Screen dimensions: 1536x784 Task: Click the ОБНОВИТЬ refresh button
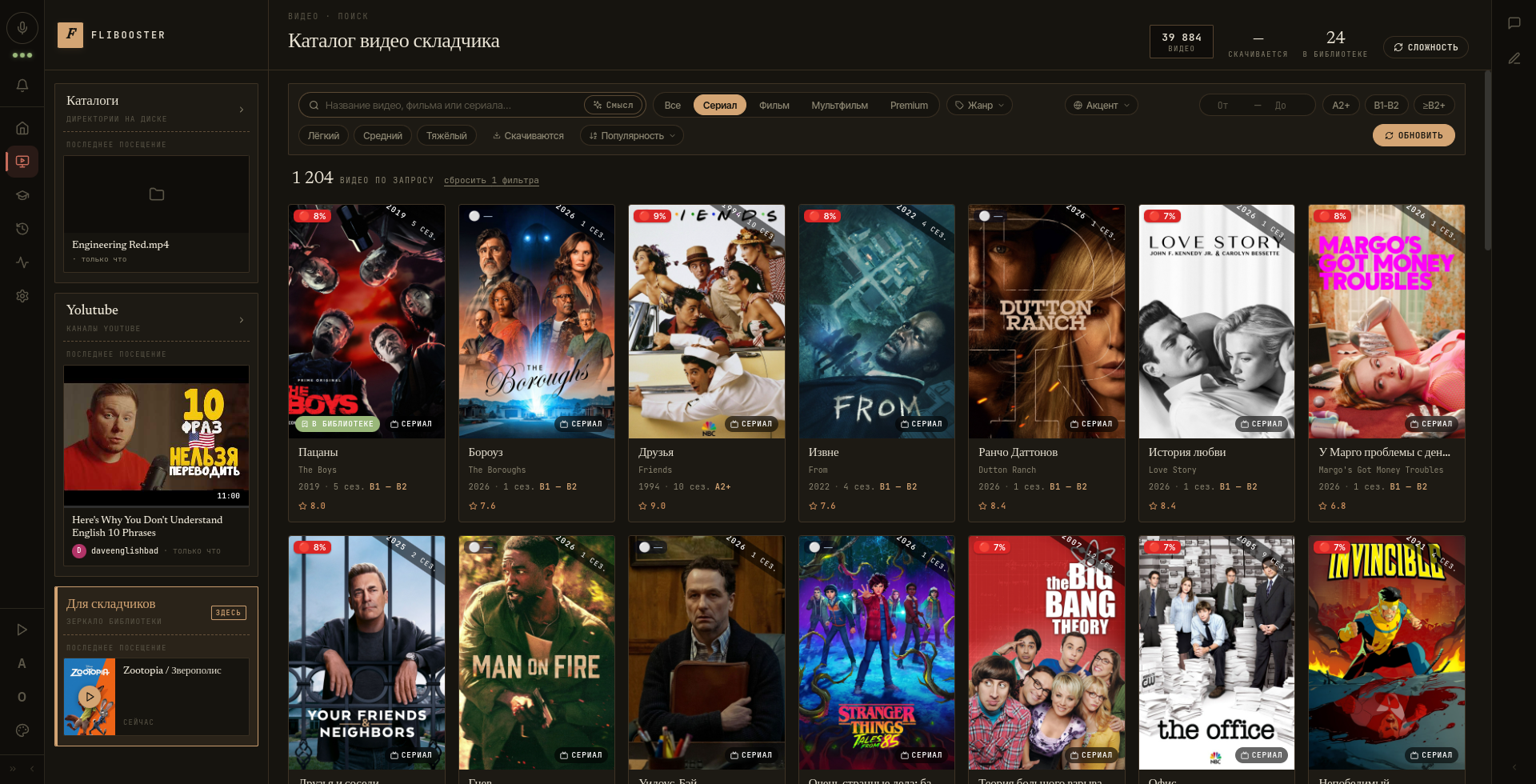tap(1414, 136)
